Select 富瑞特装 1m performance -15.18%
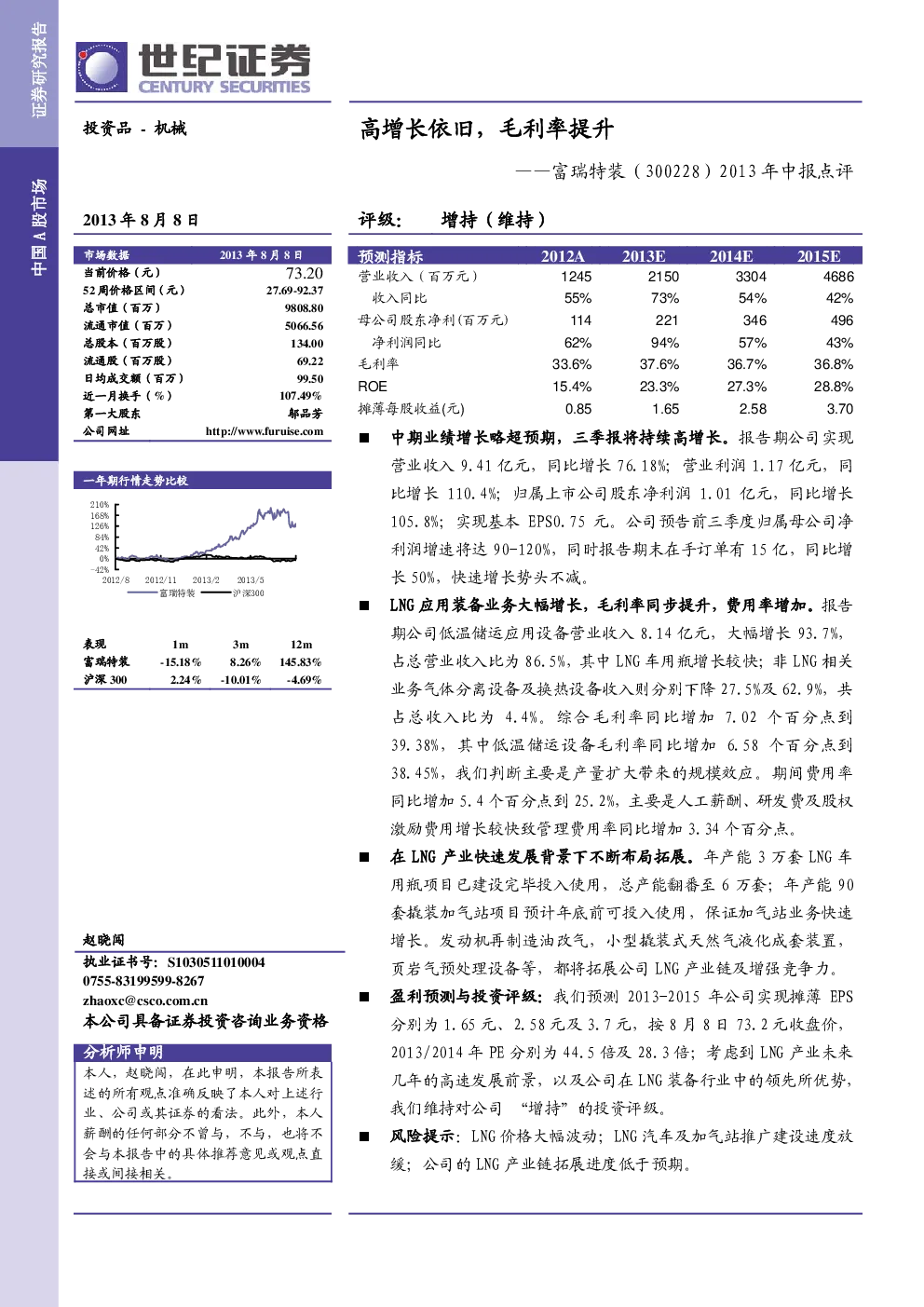 (181, 662)
